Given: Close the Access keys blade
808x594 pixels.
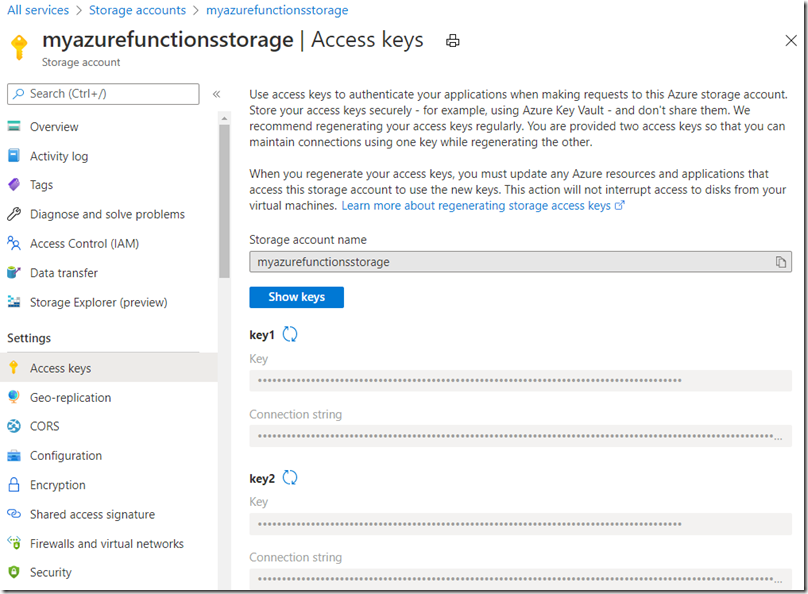Looking at the screenshot, I should coord(790,41).
